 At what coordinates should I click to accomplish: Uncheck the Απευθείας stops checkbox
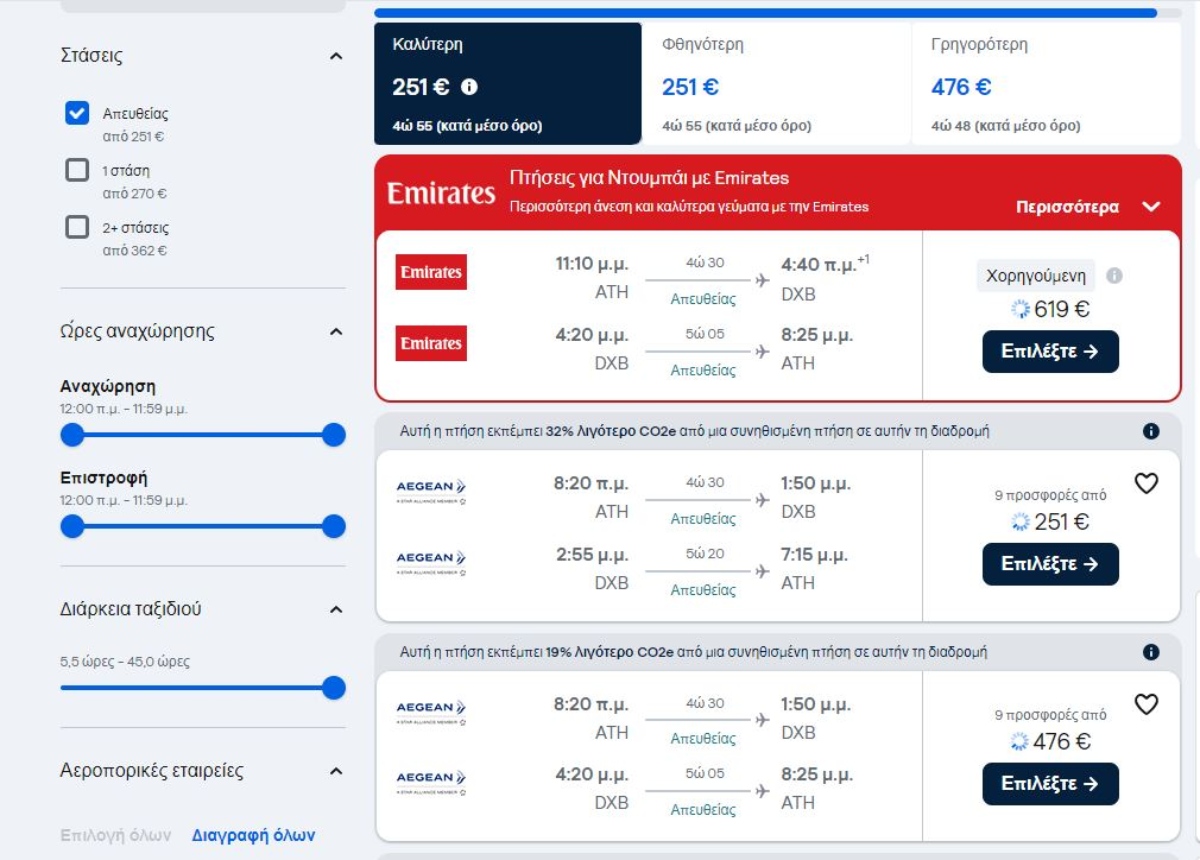[77, 113]
